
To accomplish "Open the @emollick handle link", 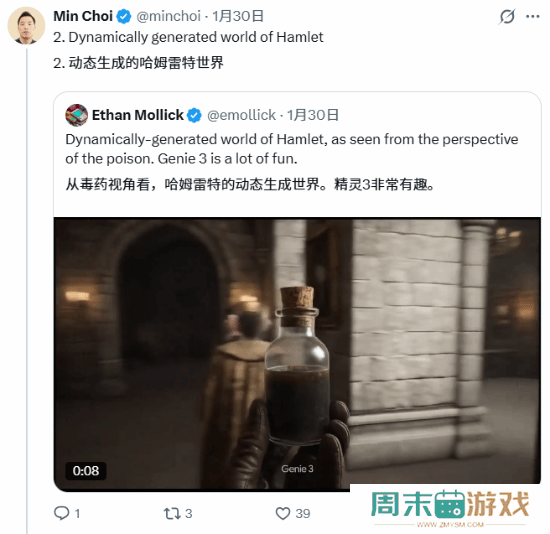I will 241,115.
